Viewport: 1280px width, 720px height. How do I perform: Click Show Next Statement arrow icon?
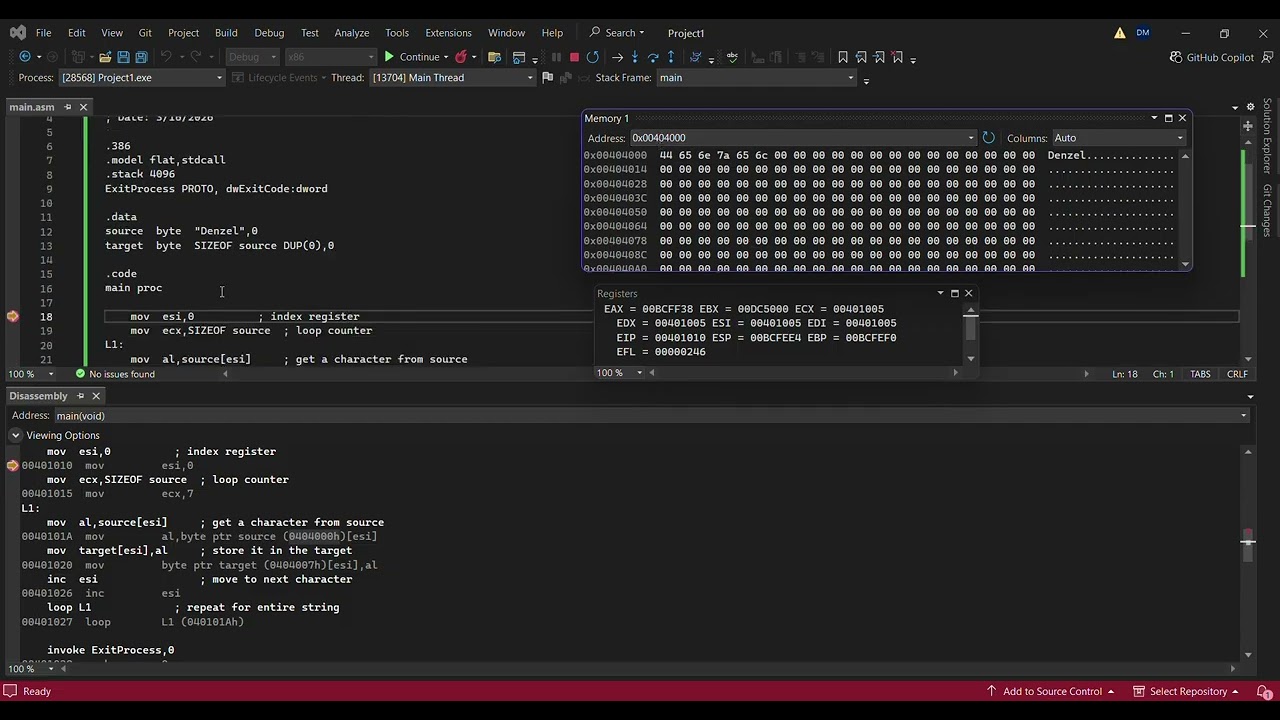point(617,57)
